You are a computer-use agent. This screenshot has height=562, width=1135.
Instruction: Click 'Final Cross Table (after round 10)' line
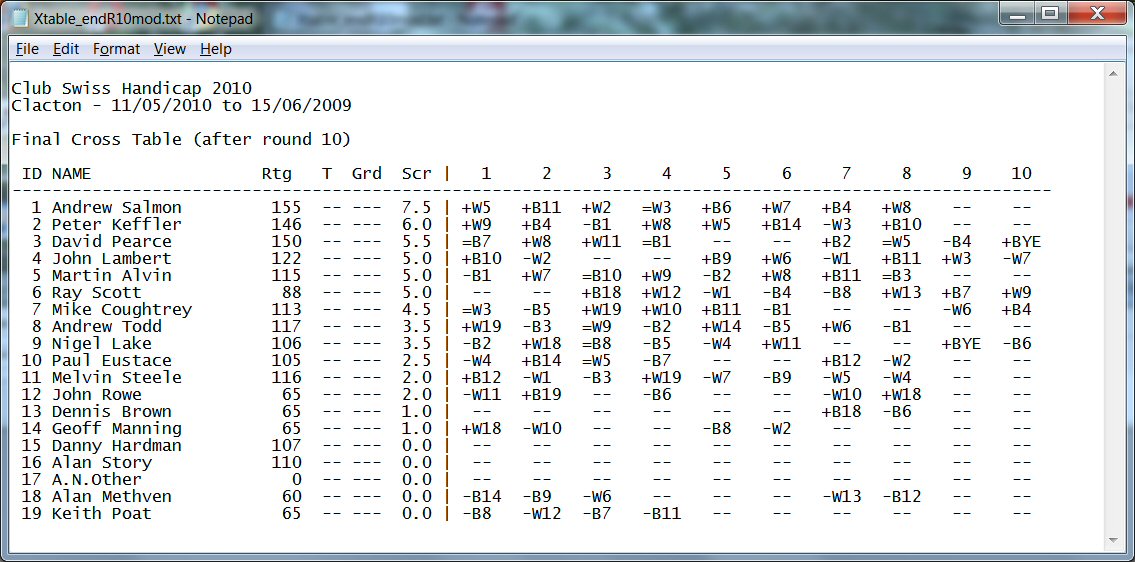point(181,140)
